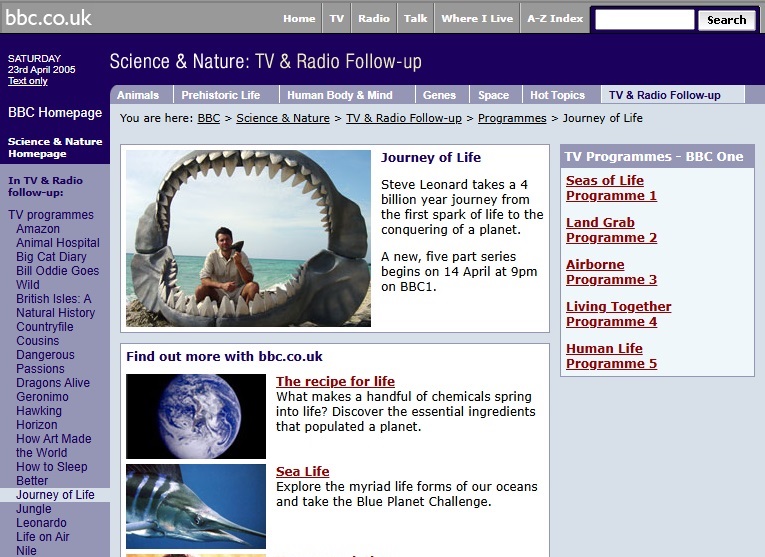
Task: Click Science & Nature breadcrumb link
Action: (283, 119)
